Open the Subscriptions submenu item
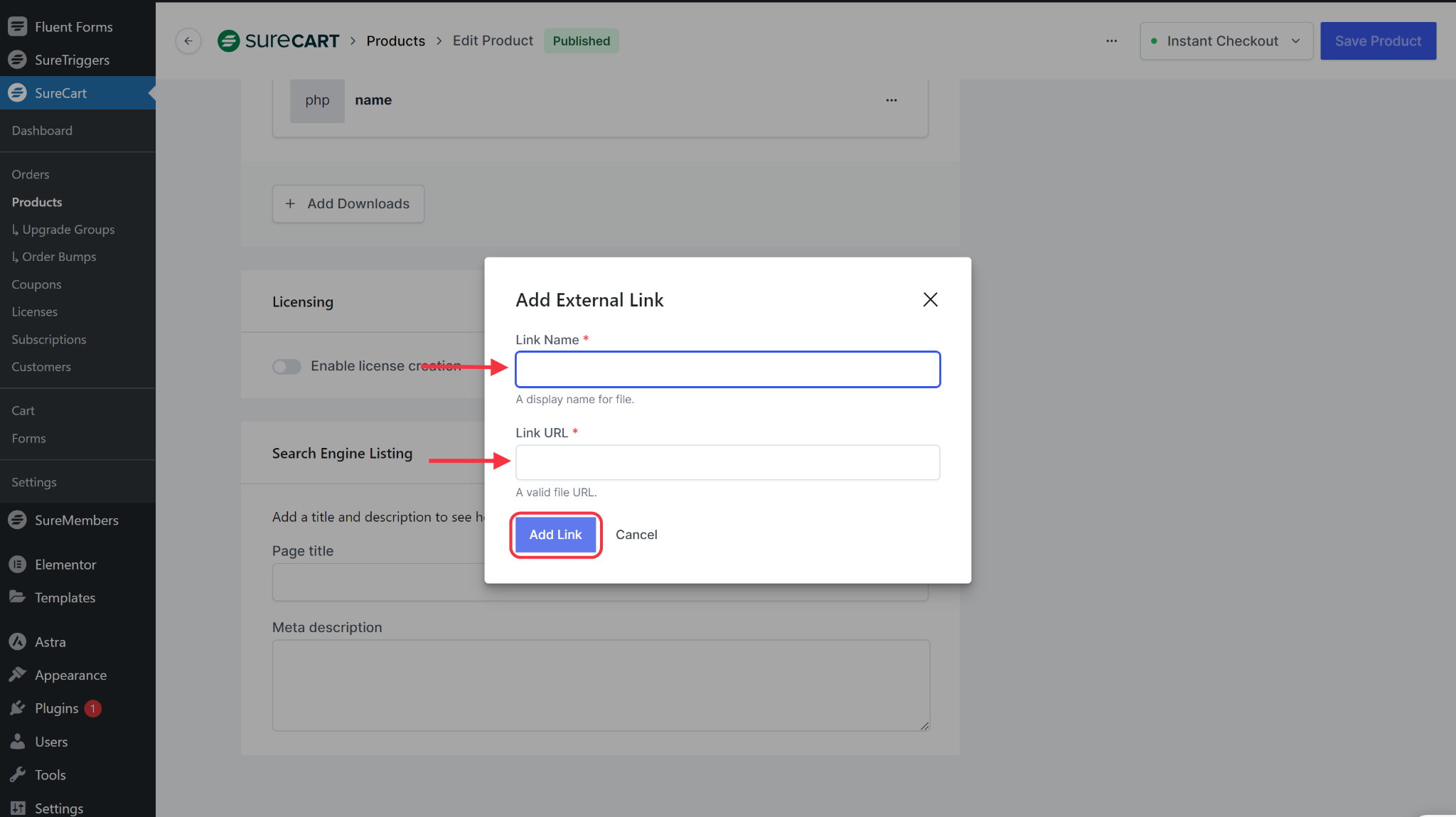 click(48, 339)
